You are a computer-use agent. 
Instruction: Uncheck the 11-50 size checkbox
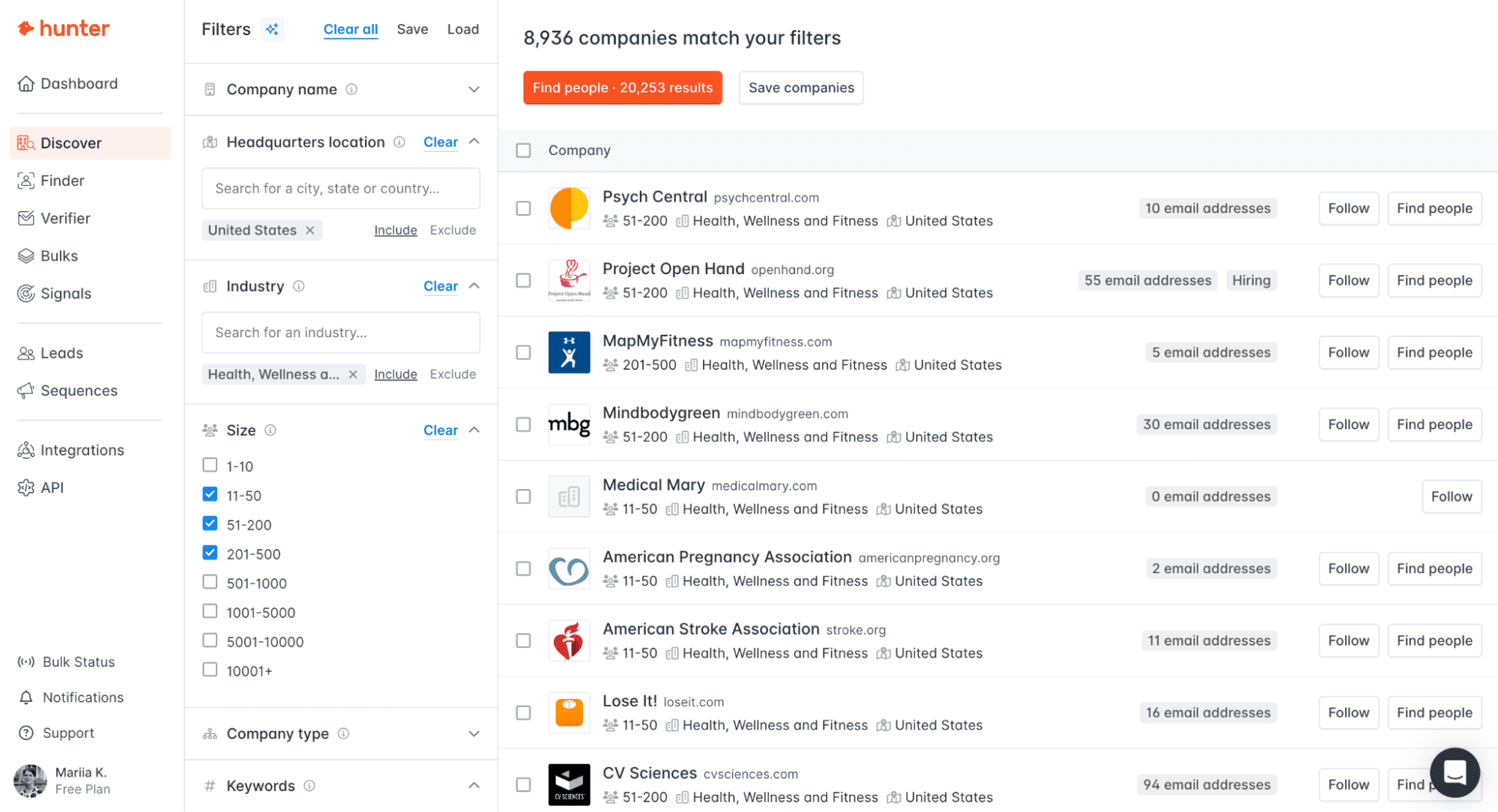210,494
